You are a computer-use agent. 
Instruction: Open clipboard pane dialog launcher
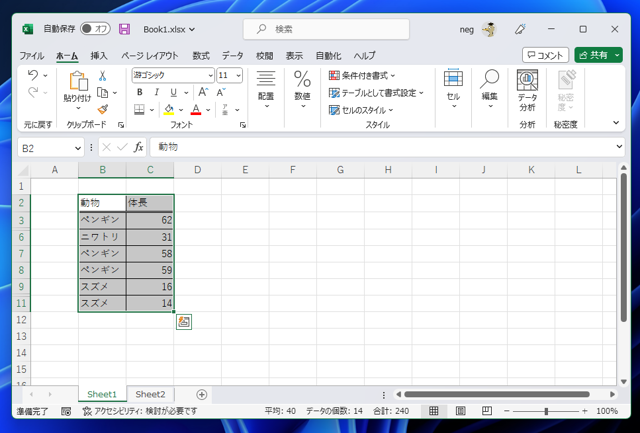coord(121,125)
